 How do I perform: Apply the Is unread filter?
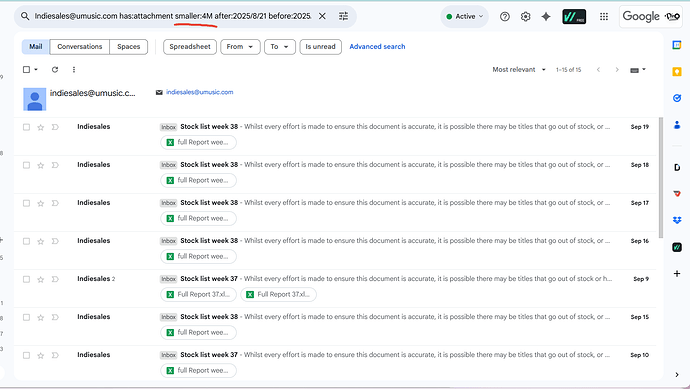tap(320, 47)
